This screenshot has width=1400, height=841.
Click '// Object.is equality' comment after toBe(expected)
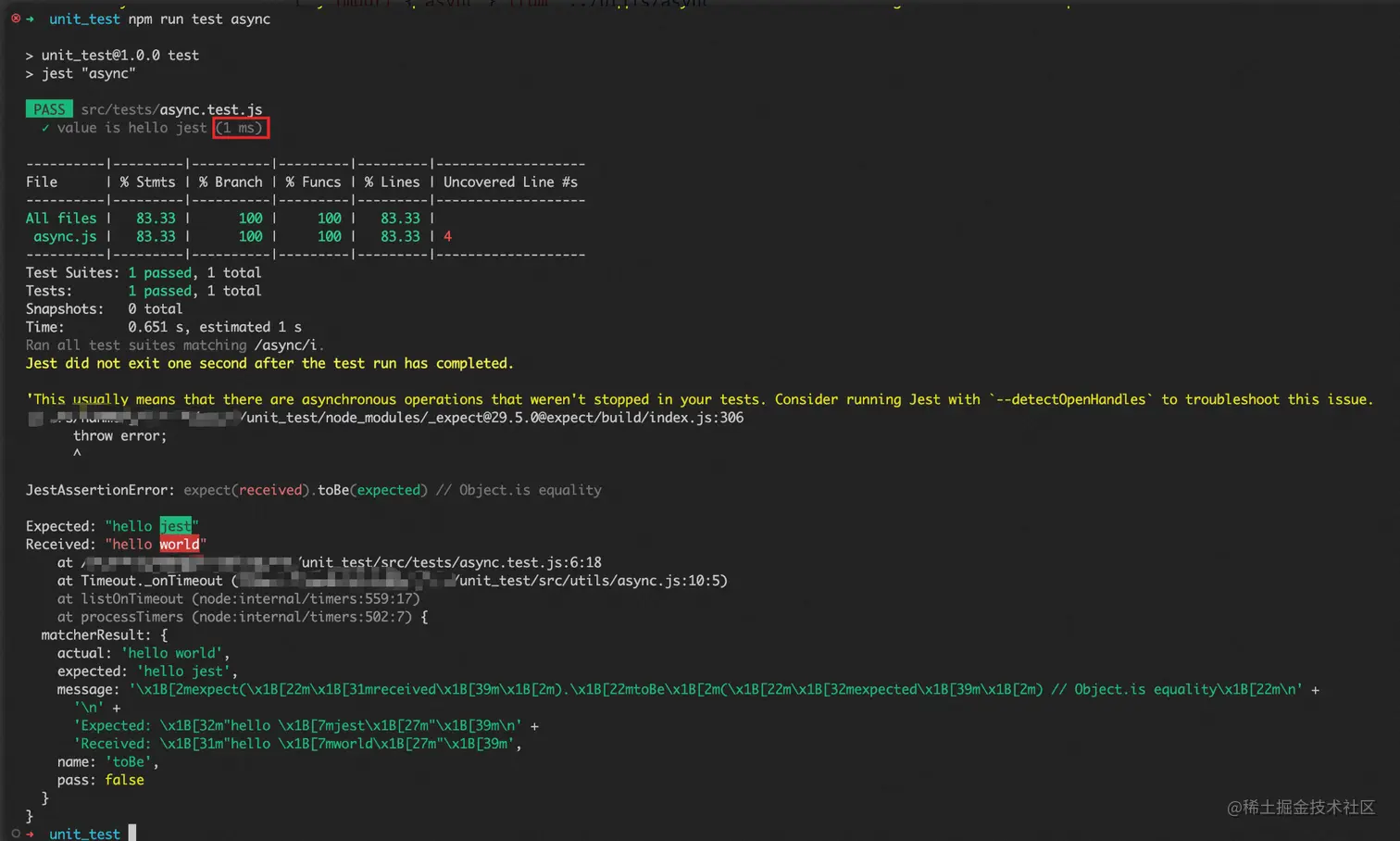519,490
